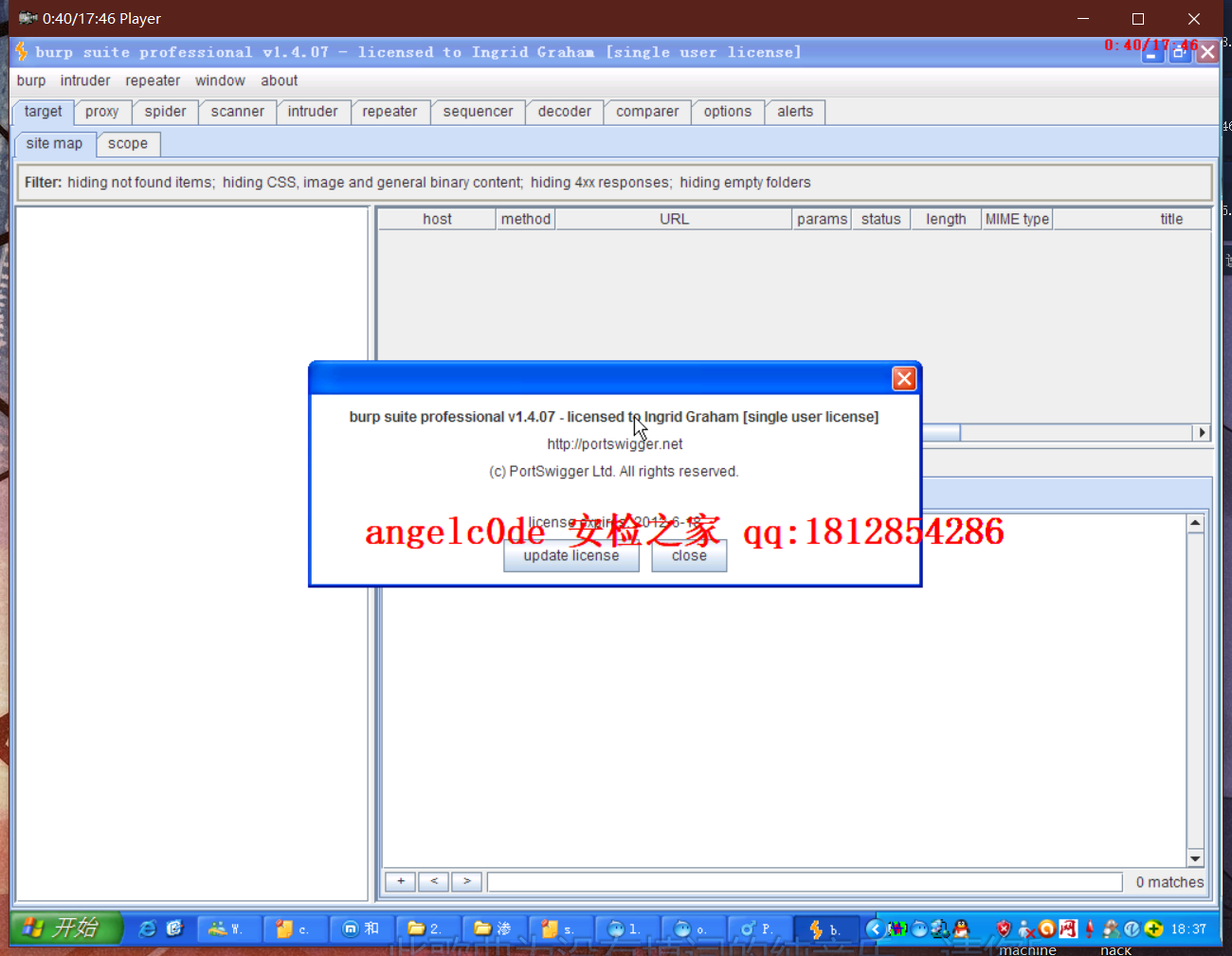
Task: Sort table by MIME type column
Action: click(x=1017, y=219)
